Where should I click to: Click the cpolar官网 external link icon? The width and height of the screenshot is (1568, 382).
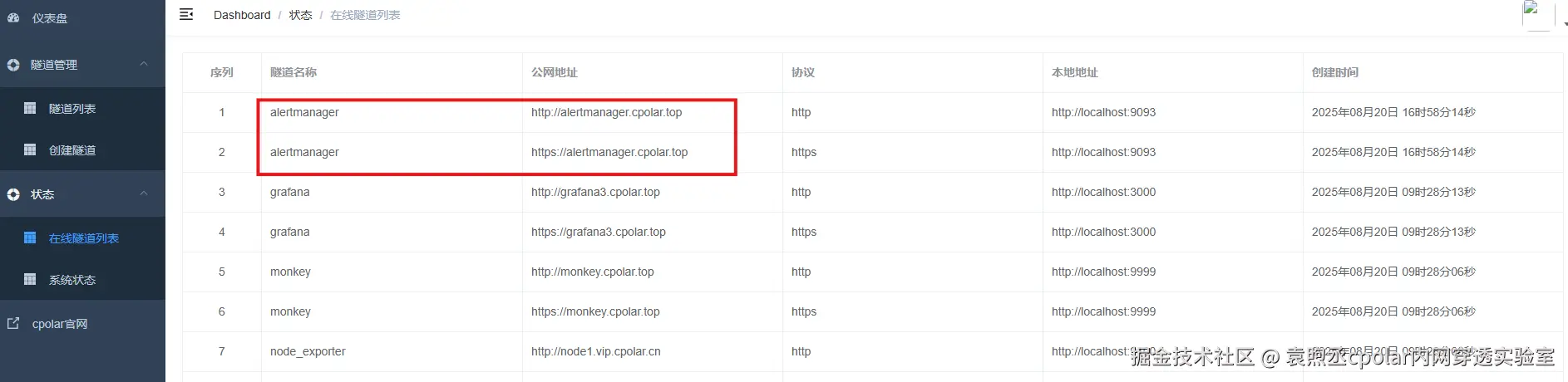pos(13,323)
